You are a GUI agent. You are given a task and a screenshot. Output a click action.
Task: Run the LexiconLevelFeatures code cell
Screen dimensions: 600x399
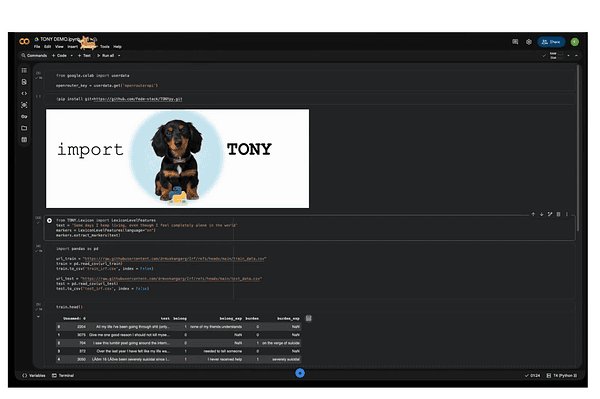pos(49,220)
